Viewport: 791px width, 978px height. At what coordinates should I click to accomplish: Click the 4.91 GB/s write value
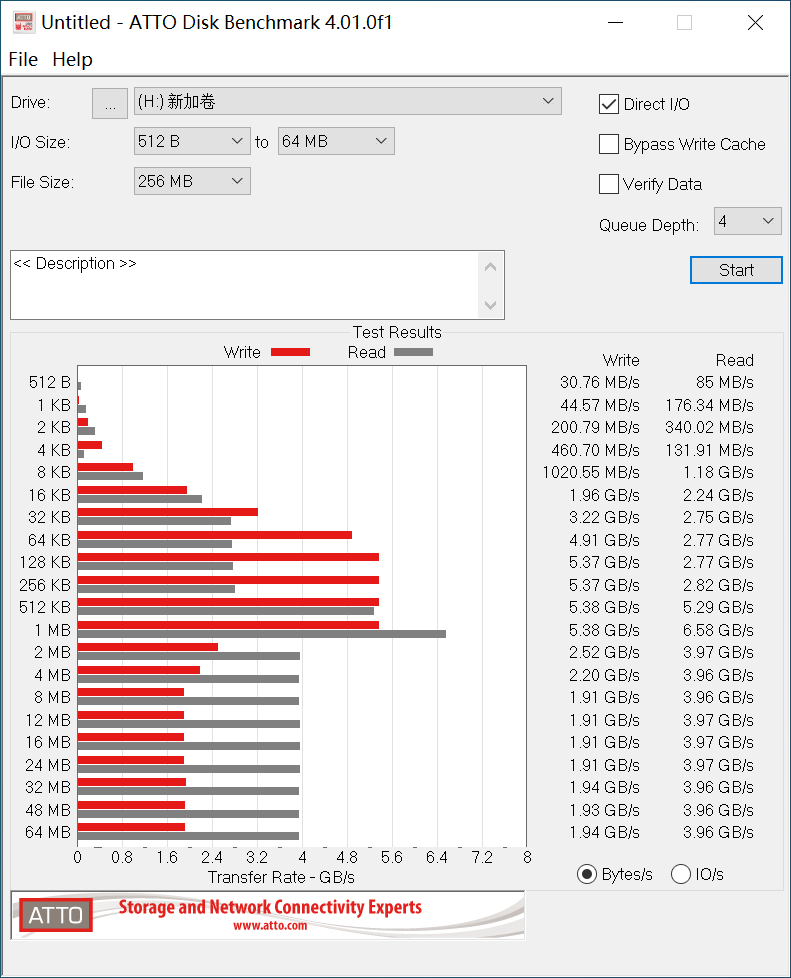click(x=604, y=540)
